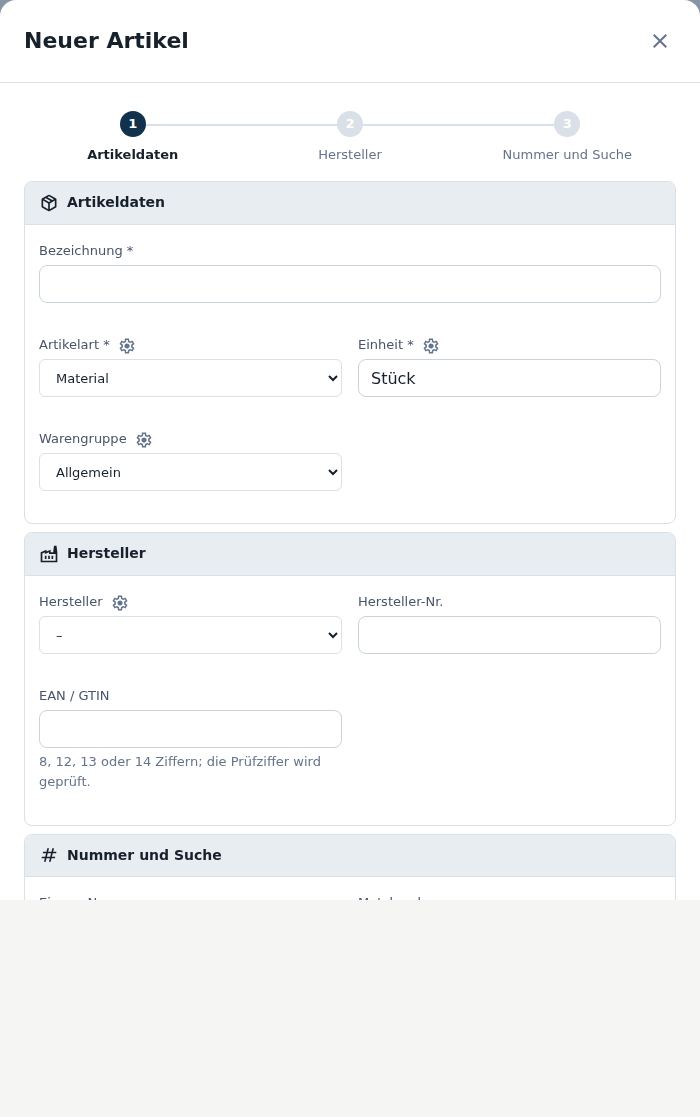Image resolution: width=700 pixels, height=1117 pixels.
Task: Click the Hersteller section header
Action: [x=350, y=554]
